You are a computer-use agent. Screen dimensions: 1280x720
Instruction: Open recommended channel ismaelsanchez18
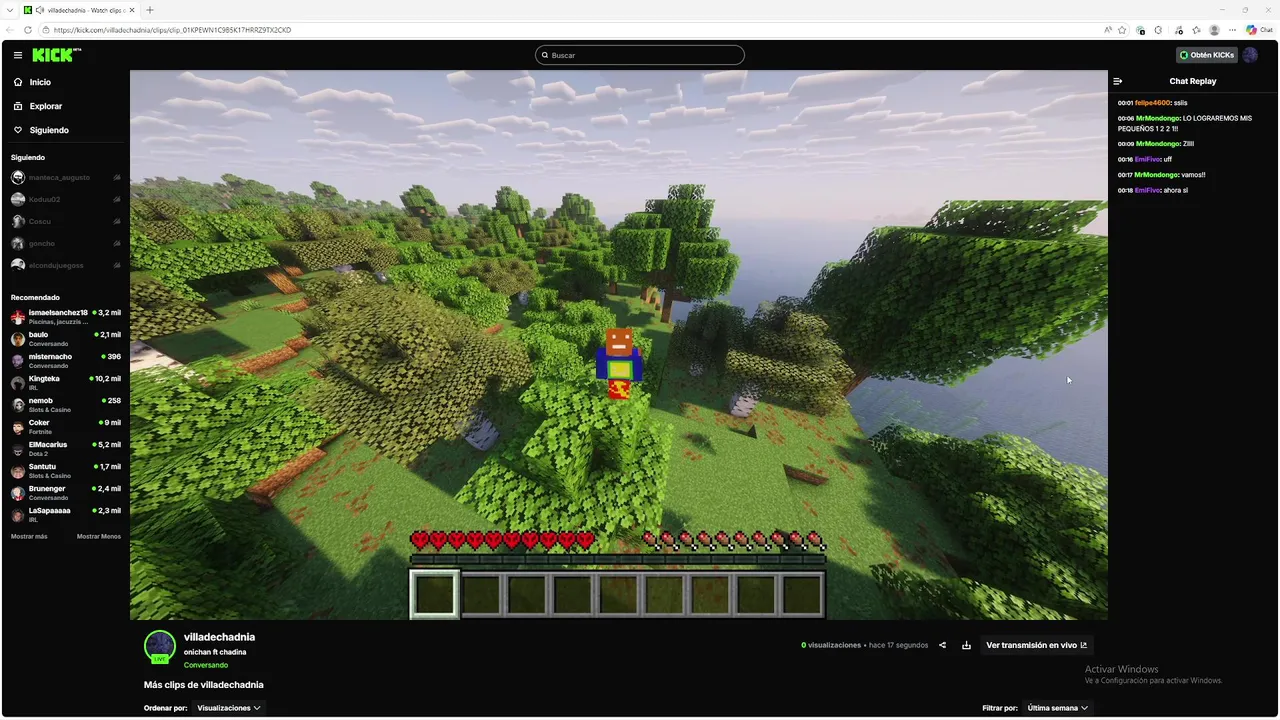(x=65, y=317)
